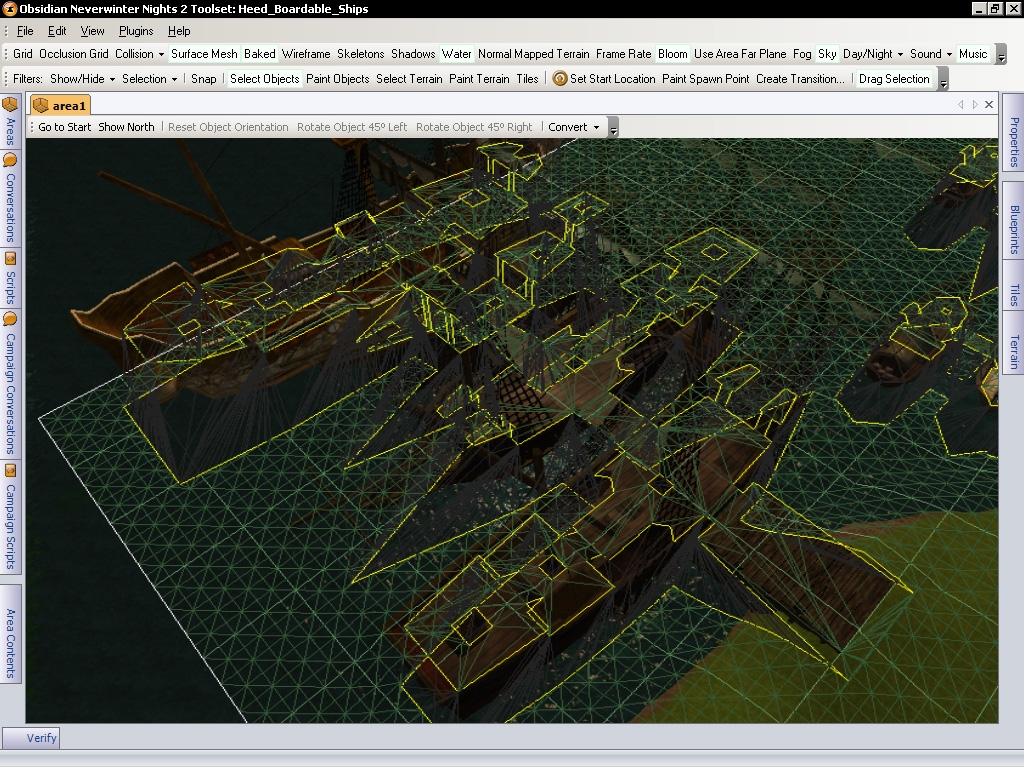Click Go to Start
This screenshot has width=1024, height=768.
coord(64,127)
